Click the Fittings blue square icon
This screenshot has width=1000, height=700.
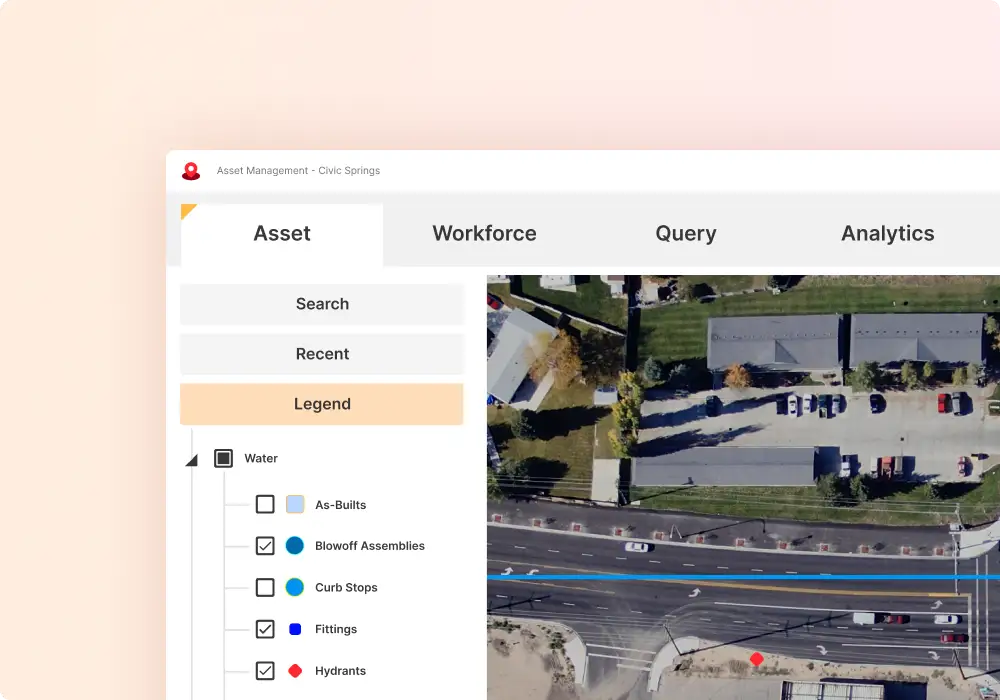[x=295, y=629]
